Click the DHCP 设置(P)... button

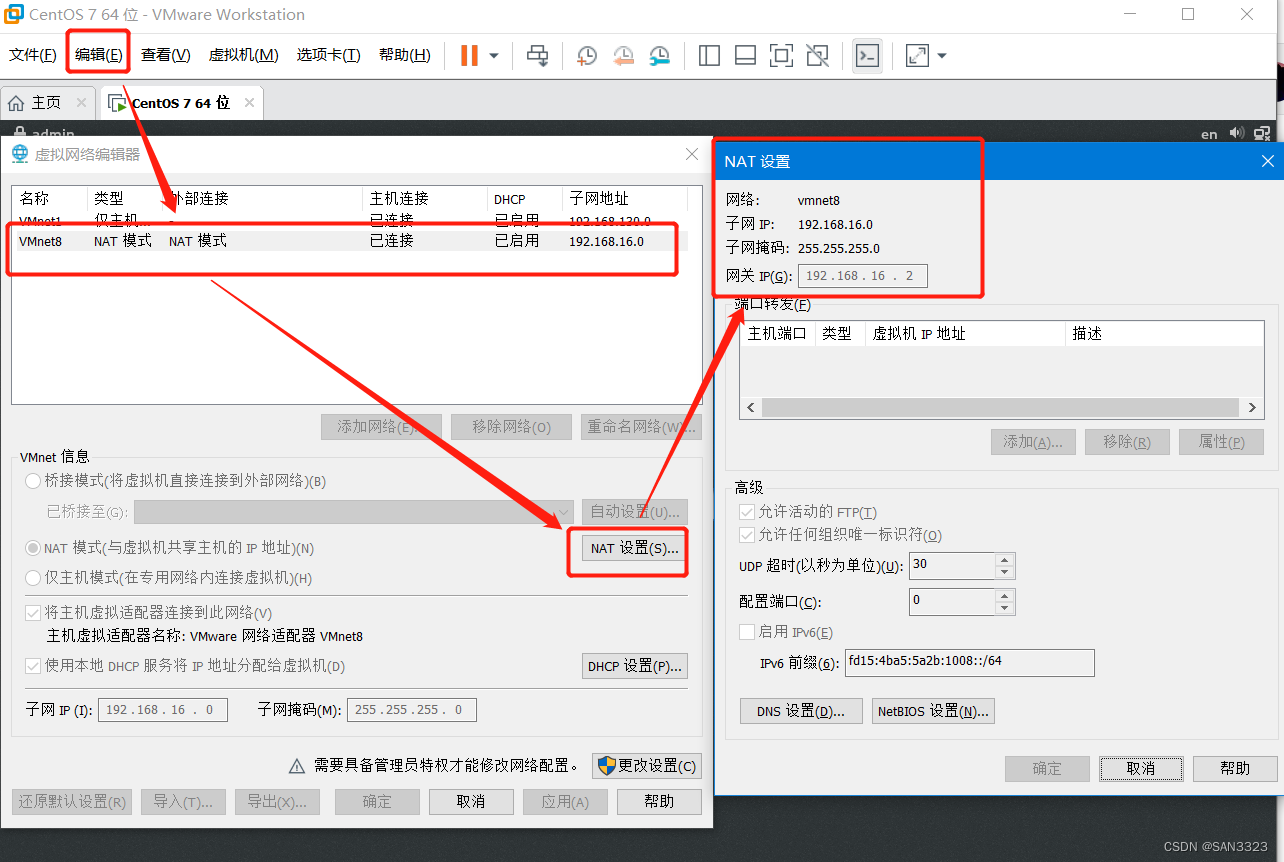[634, 666]
